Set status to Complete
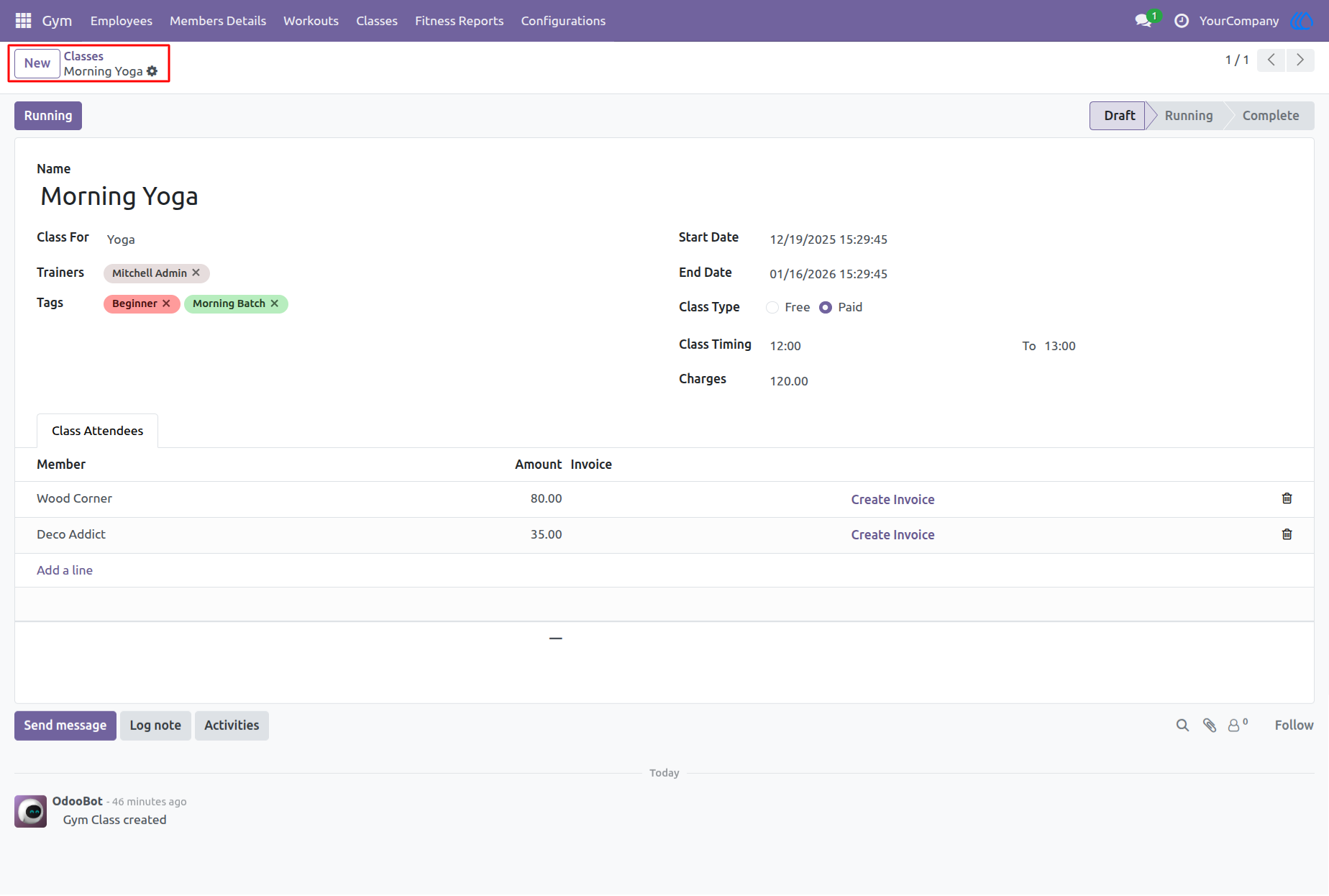The height and width of the screenshot is (896, 1329). (x=1271, y=116)
